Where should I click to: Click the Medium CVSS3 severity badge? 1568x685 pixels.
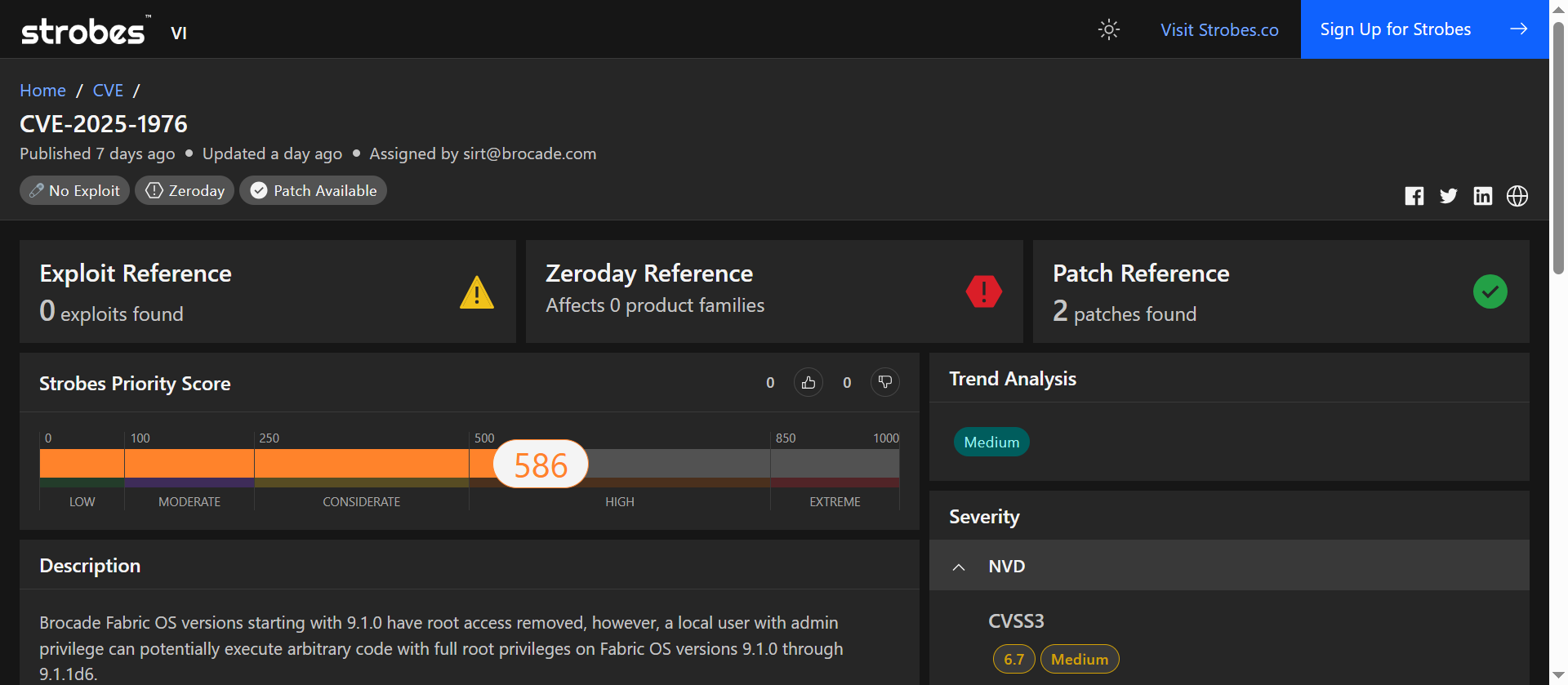[x=1080, y=659]
